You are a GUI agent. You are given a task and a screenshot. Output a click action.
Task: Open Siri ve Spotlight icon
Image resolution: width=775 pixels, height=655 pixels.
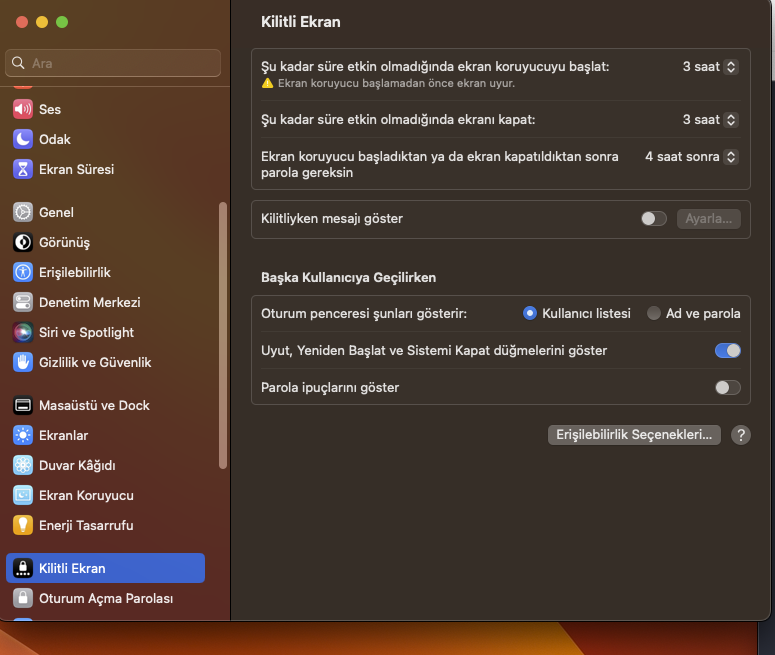[x=23, y=332]
